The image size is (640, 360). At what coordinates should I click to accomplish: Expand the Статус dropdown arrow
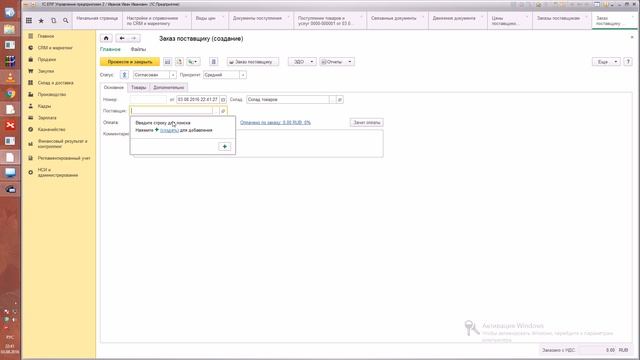pos(173,75)
